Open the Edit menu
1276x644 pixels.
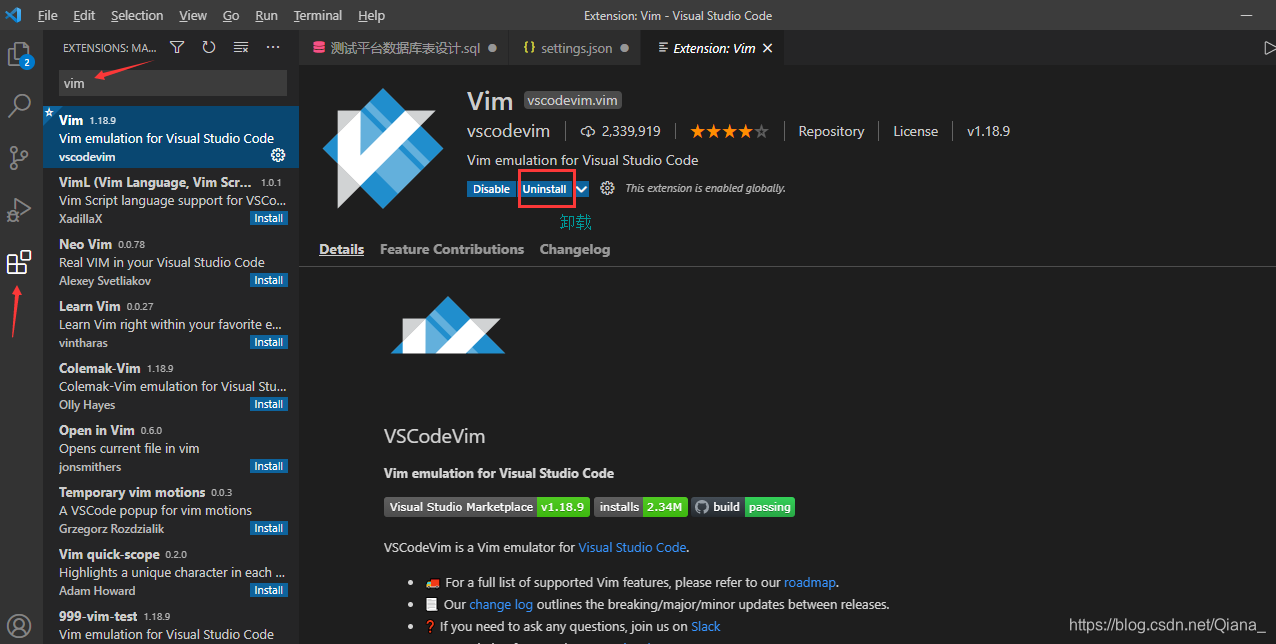tap(84, 16)
